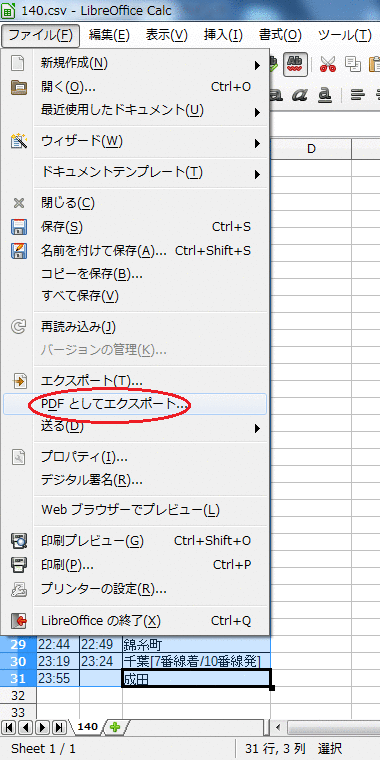Open the ファイル(F) menu
The image size is (380, 760).
pyautogui.click(x=41, y=35)
